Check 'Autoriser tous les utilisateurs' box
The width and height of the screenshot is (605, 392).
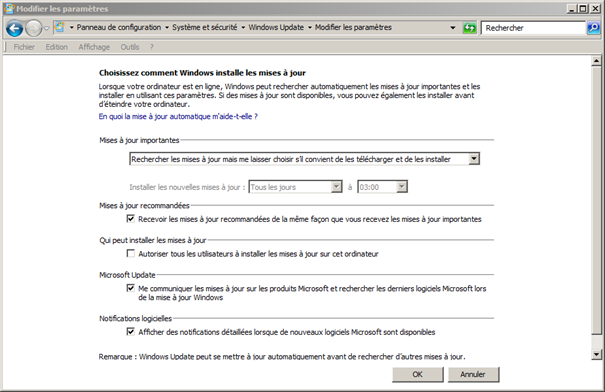click(131, 253)
